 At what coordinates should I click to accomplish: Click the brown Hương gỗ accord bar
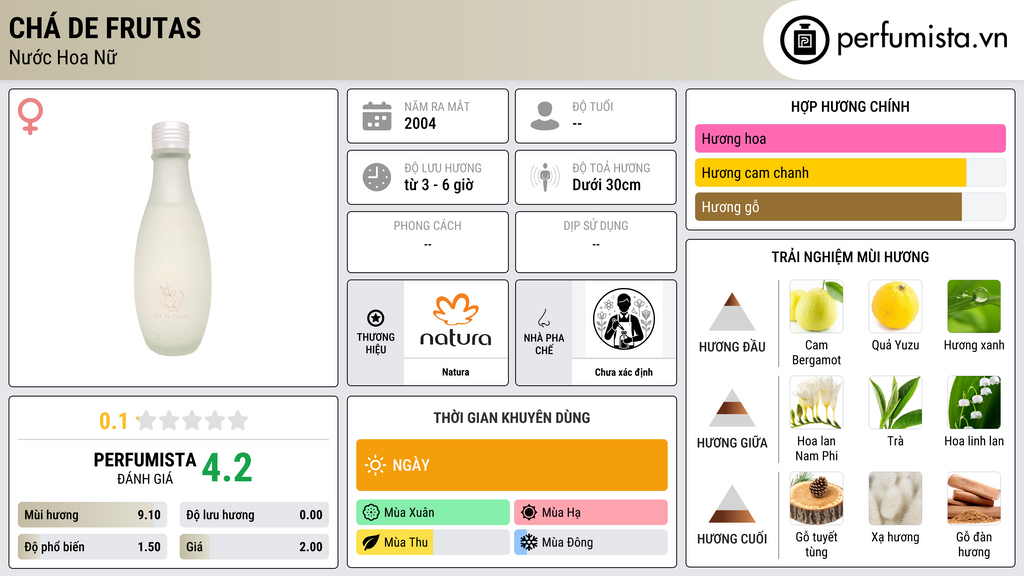[850, 206]
